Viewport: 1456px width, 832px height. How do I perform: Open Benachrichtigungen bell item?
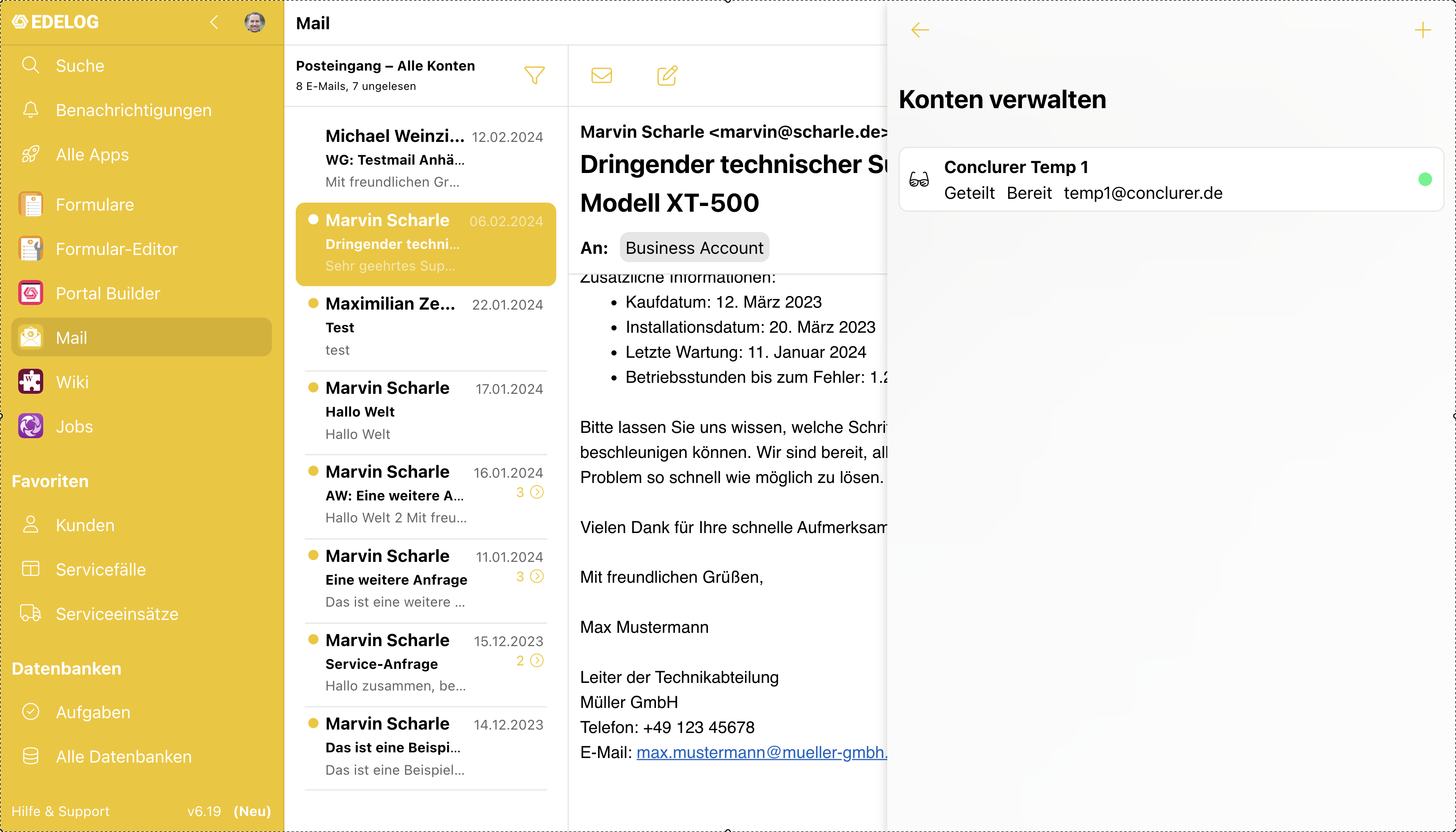[x=141, y=110]
